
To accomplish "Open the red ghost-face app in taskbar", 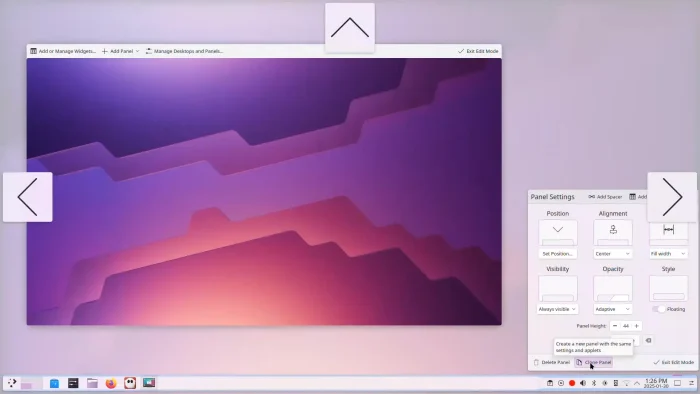I will 130,383.
